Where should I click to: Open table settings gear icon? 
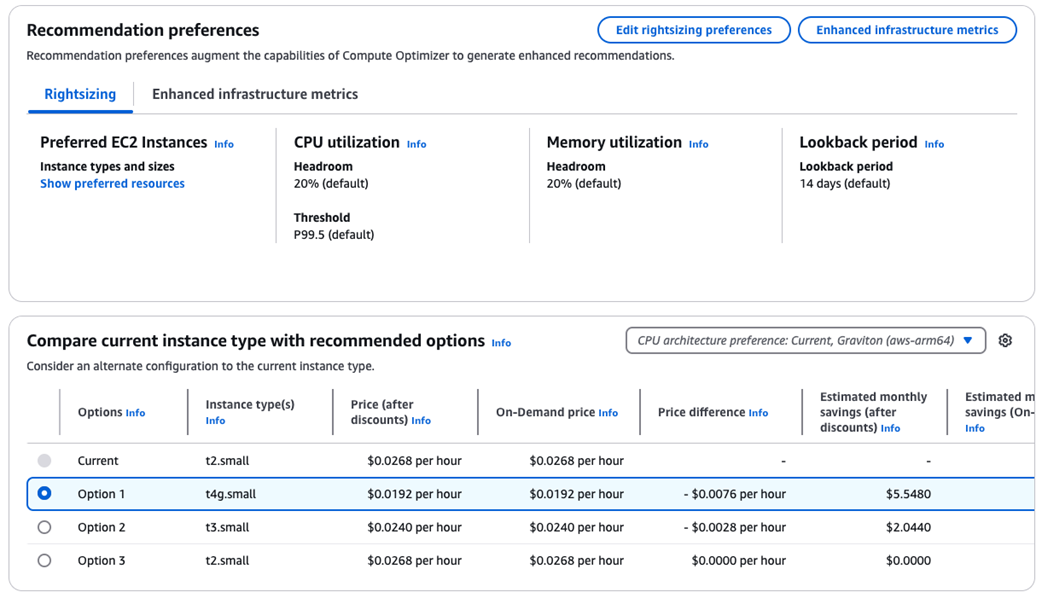coord(1005,341)
